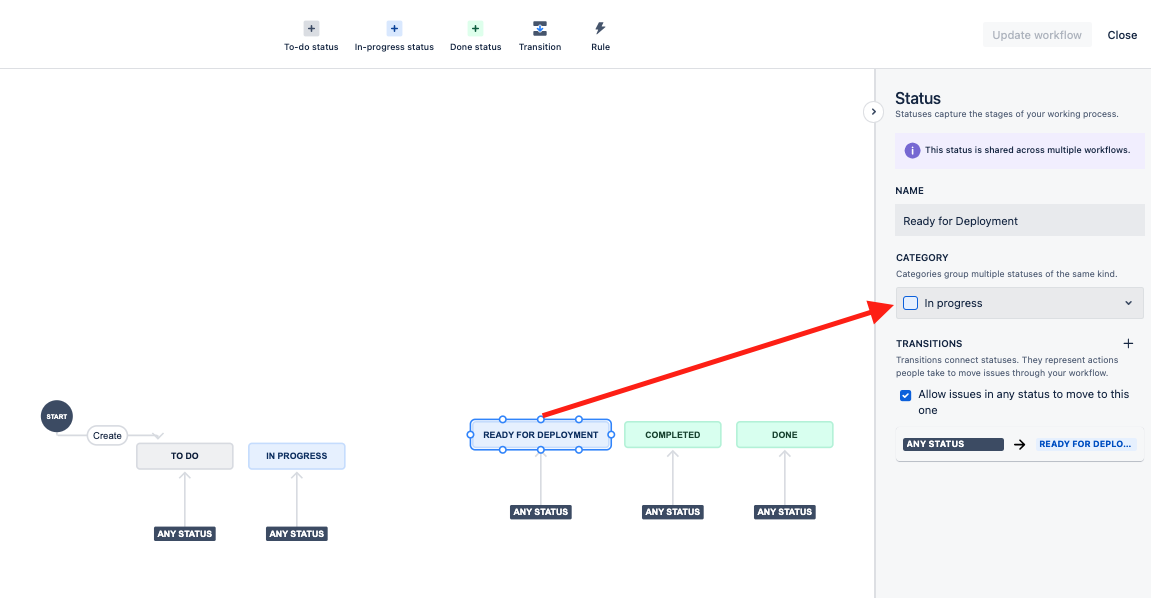Click the Name field showing Ready for Deployment
Viewport: 1151px width, 598px height.
1019,220
